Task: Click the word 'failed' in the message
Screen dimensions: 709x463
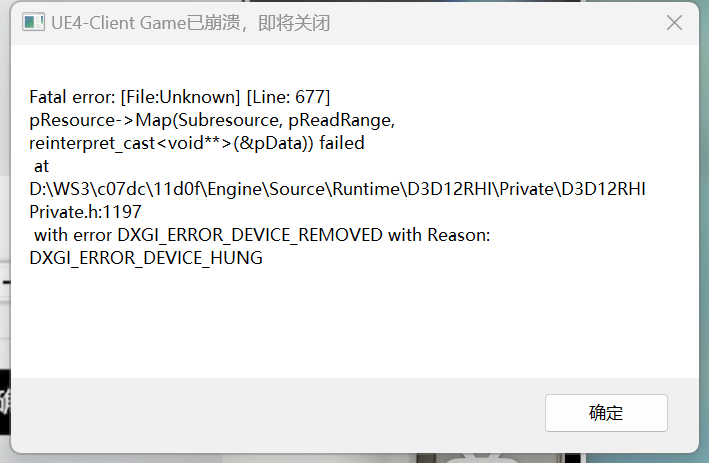Action: [x=342, y=143]
